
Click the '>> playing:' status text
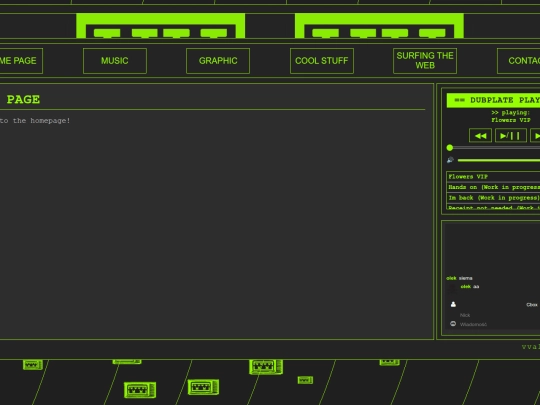point(510,113)
